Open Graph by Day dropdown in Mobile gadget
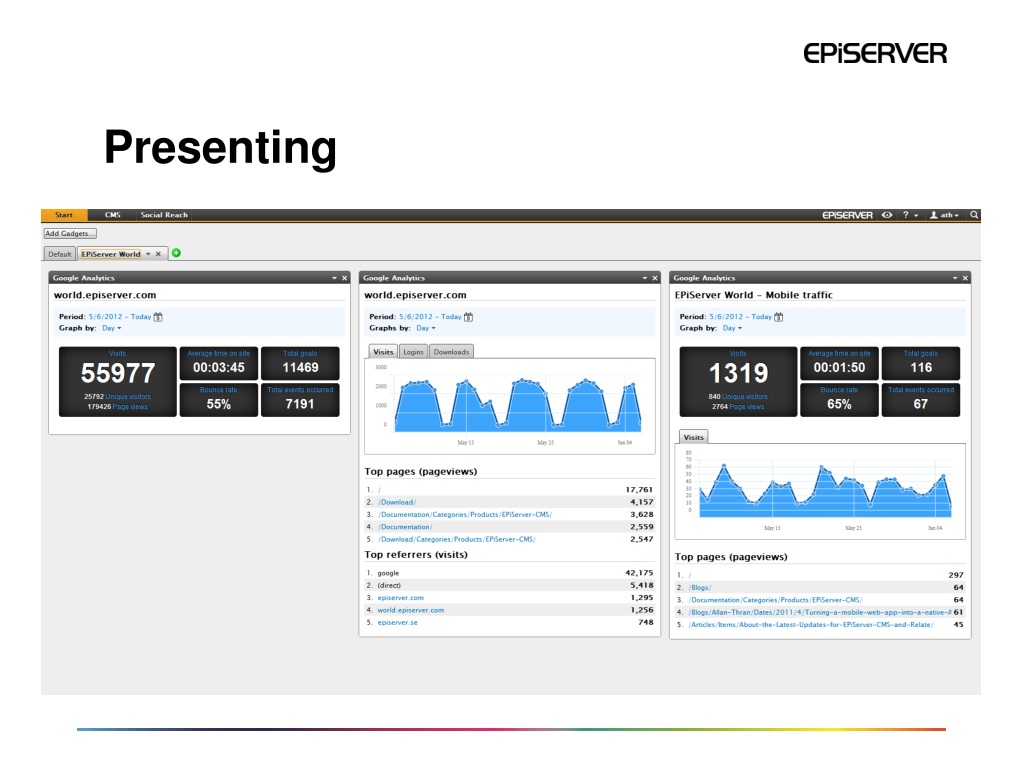 click(x=732, y=328)
